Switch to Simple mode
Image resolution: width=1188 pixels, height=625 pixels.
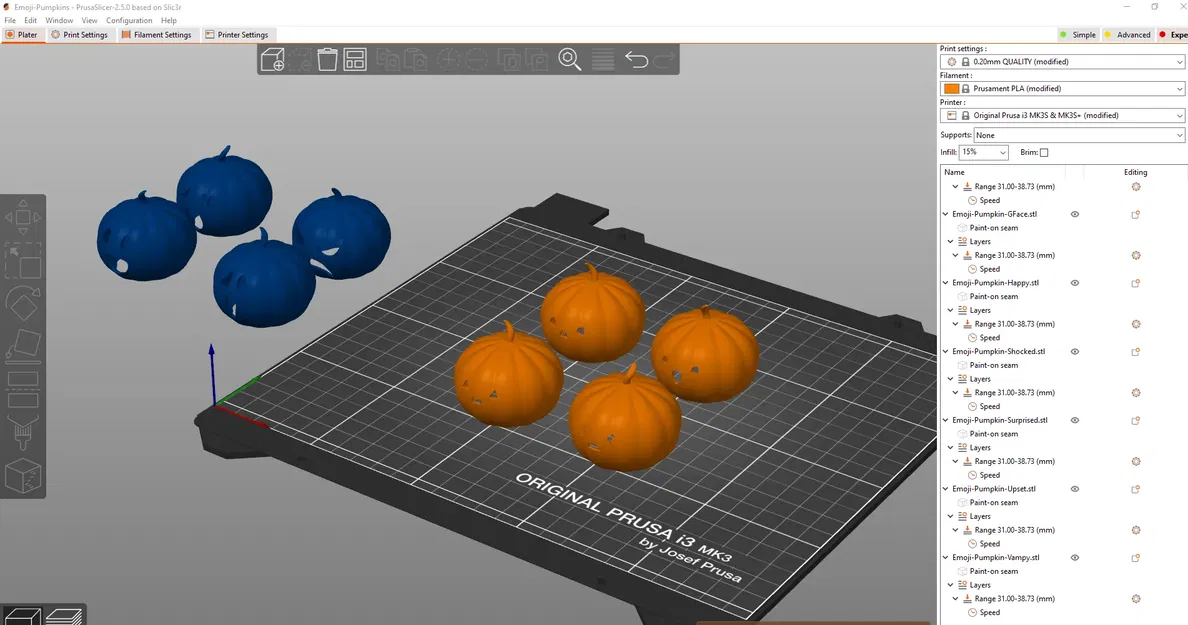(1077, 35)
